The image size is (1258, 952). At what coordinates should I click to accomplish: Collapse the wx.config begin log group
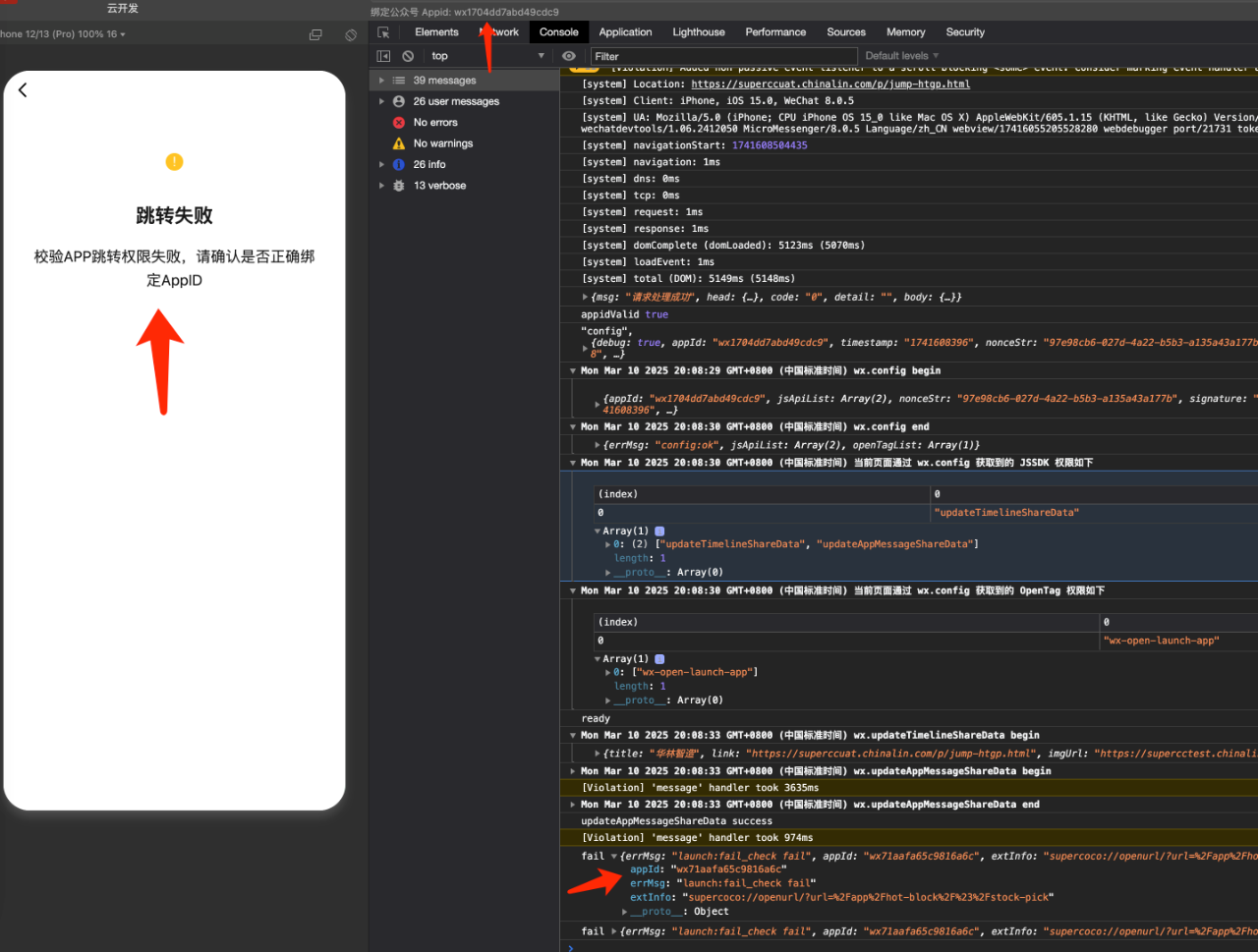573,371
